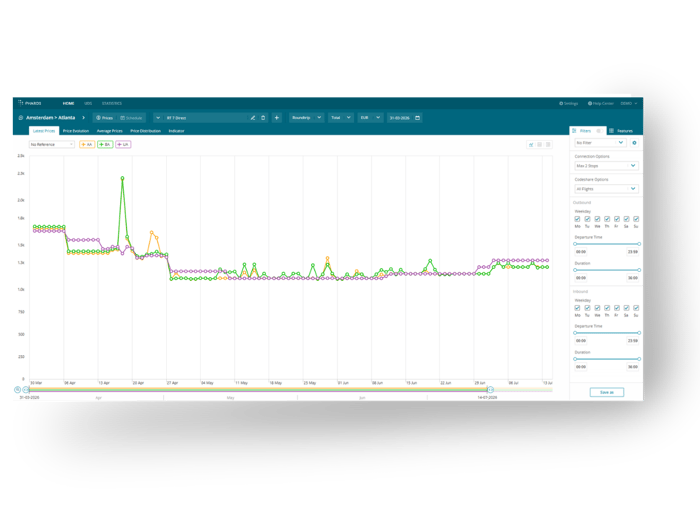
Task: Click the filter settings gear icon
Action: (634, 143)
